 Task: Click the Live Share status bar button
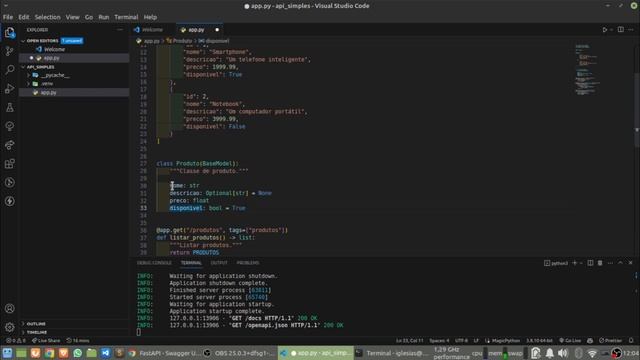coord(46,340)
